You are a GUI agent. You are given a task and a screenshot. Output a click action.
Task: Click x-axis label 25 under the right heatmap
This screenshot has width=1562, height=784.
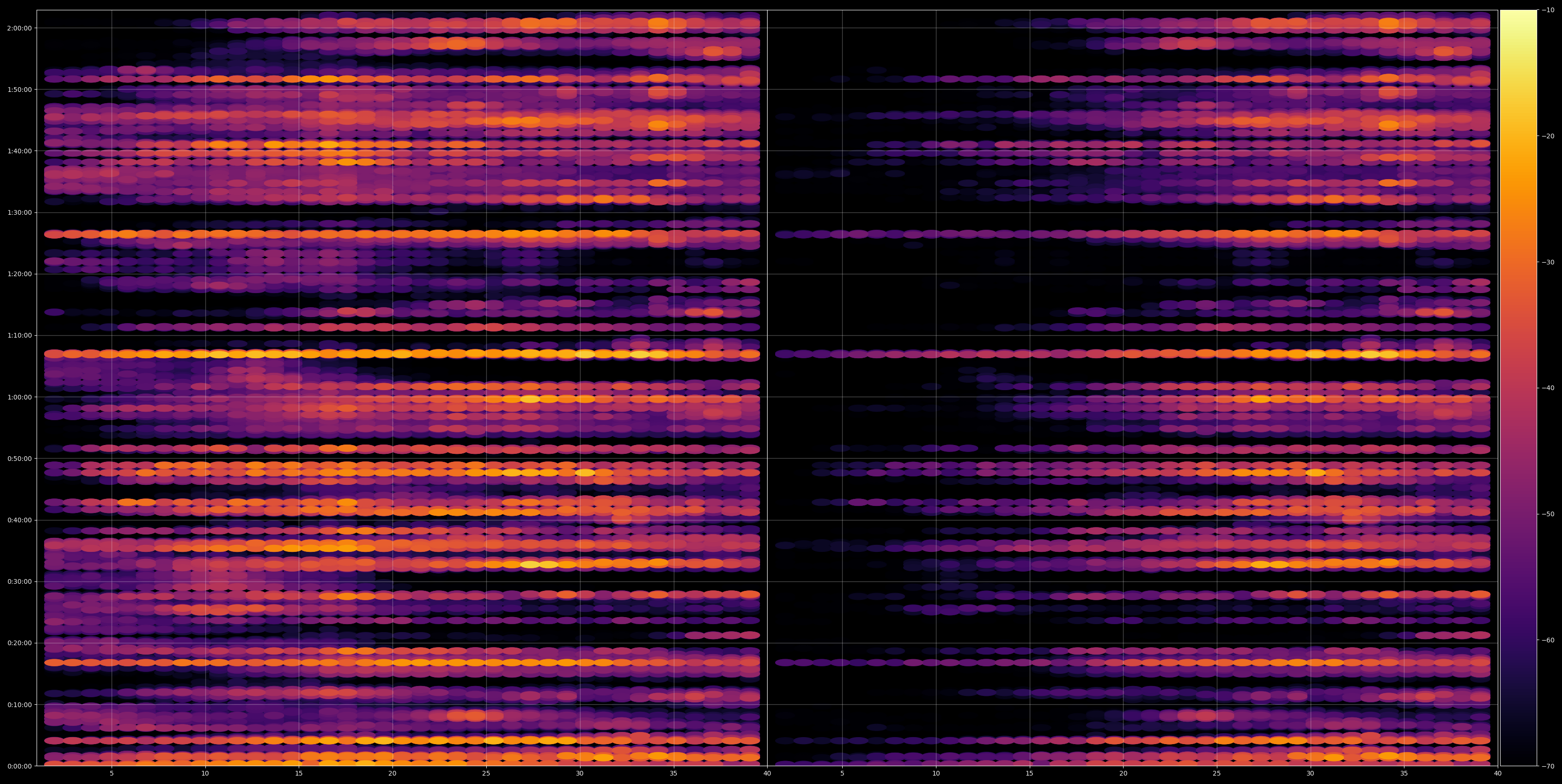click(x=1217, y=774)
